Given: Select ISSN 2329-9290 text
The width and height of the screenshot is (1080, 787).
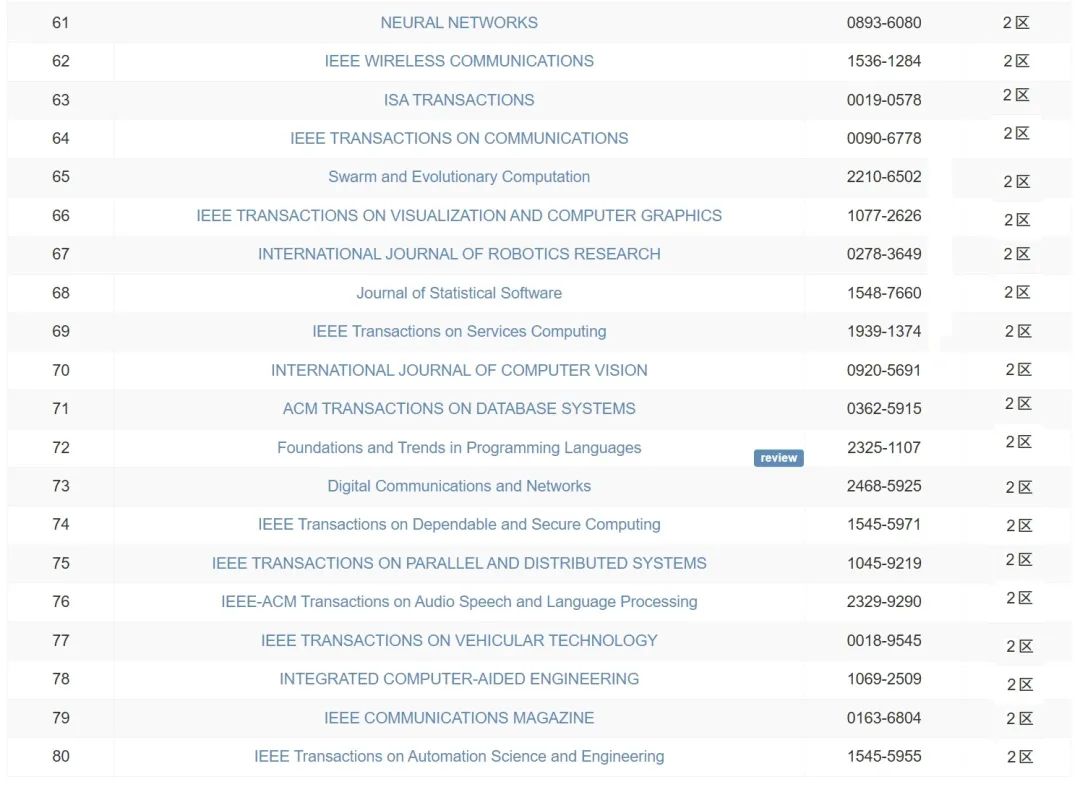Looking at the screenshot, I should point(884,602).
